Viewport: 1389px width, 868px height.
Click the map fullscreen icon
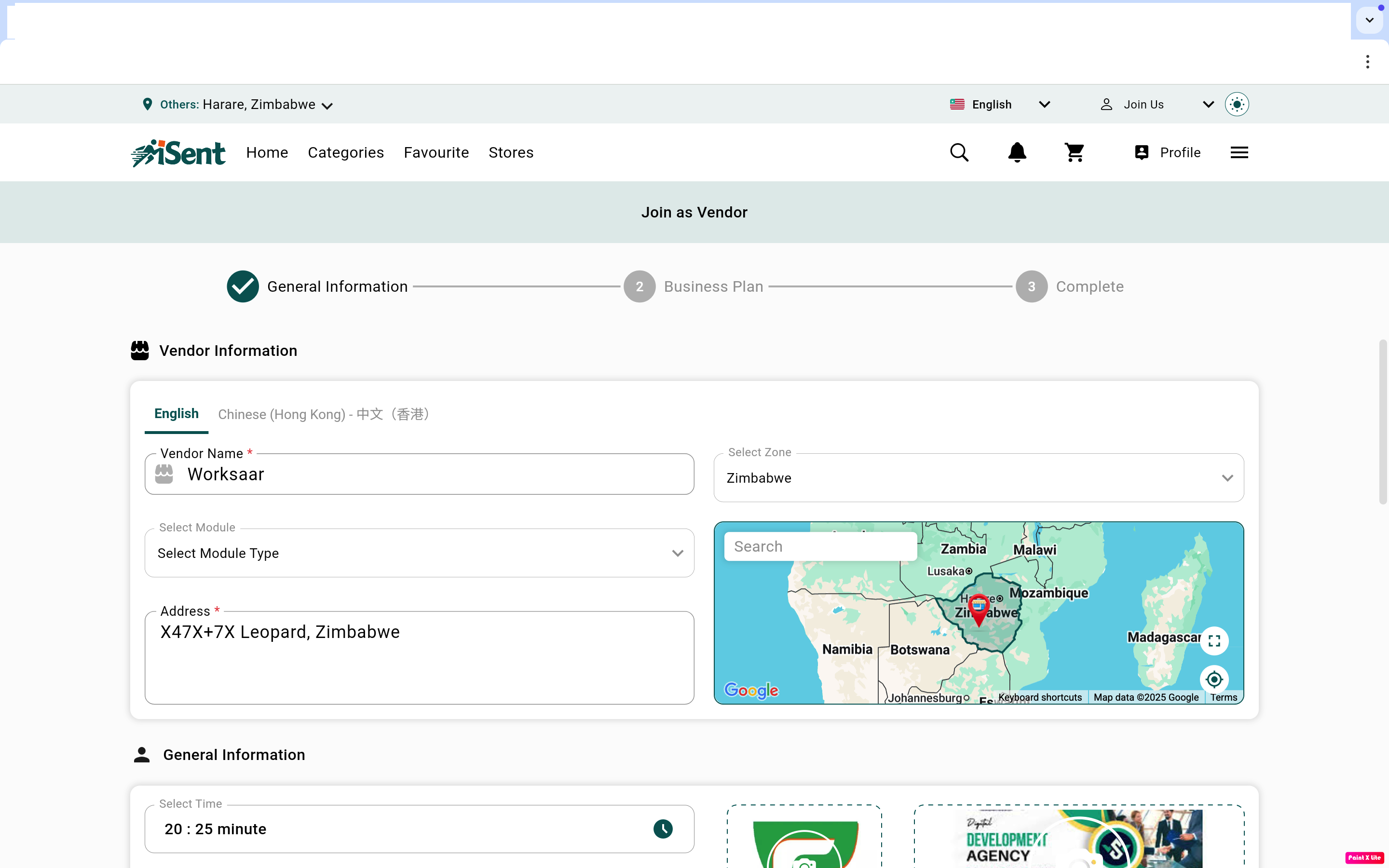(1214, 641)
